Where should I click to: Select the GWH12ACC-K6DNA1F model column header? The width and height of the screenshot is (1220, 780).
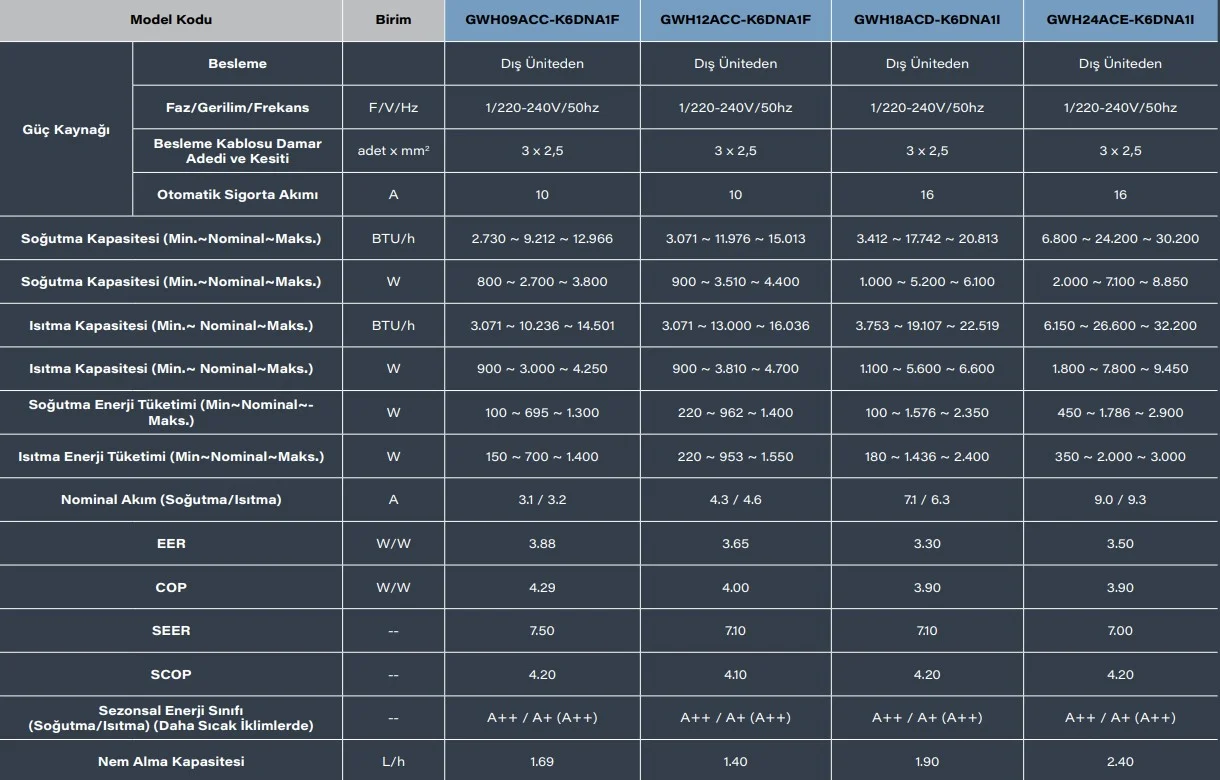click(x=735, y=20)
